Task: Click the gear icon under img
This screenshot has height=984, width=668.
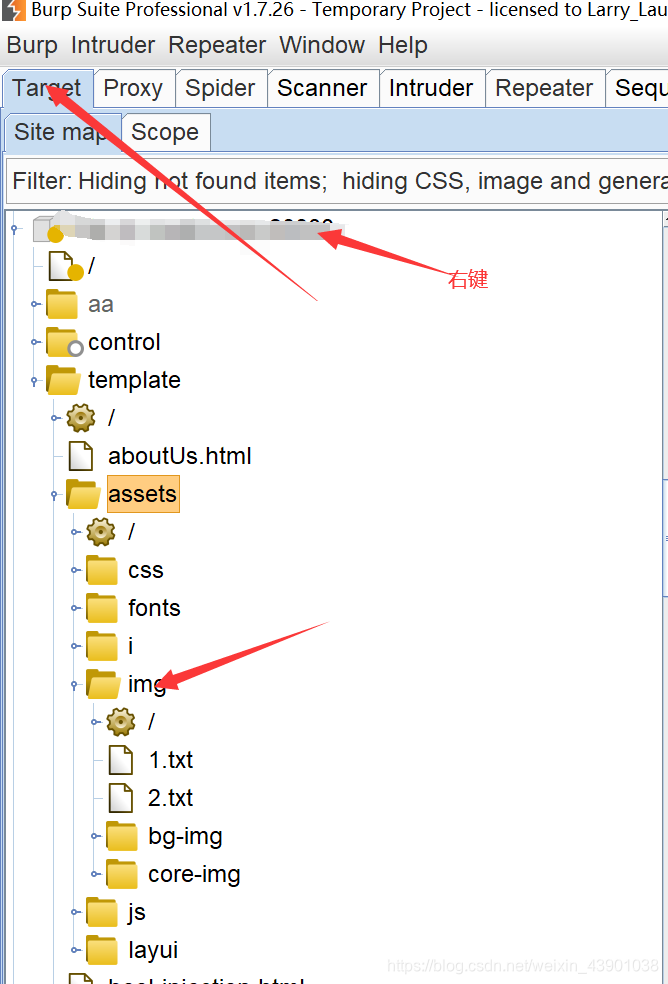Action: pos(121,722)
